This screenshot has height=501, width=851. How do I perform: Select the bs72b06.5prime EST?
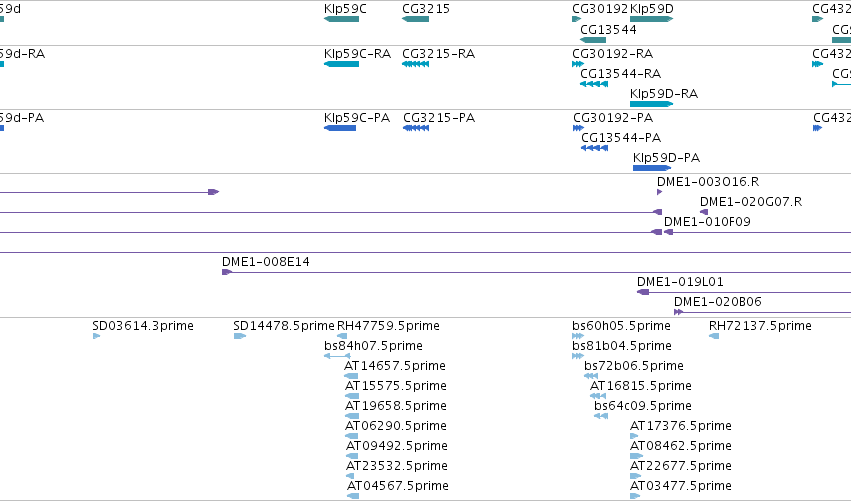point(591,376)
